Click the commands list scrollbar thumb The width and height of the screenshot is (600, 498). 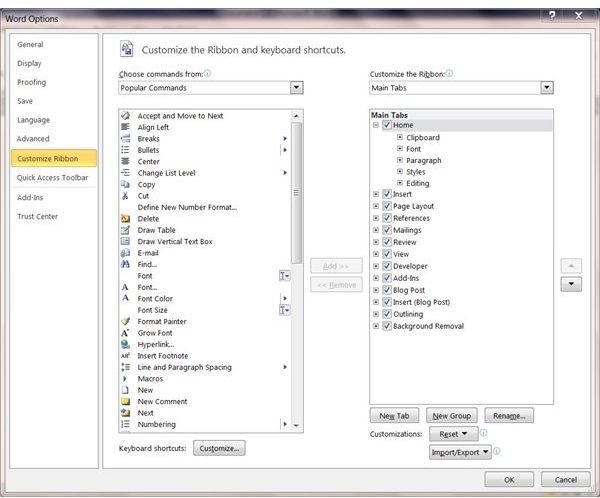tap(296, 193)
